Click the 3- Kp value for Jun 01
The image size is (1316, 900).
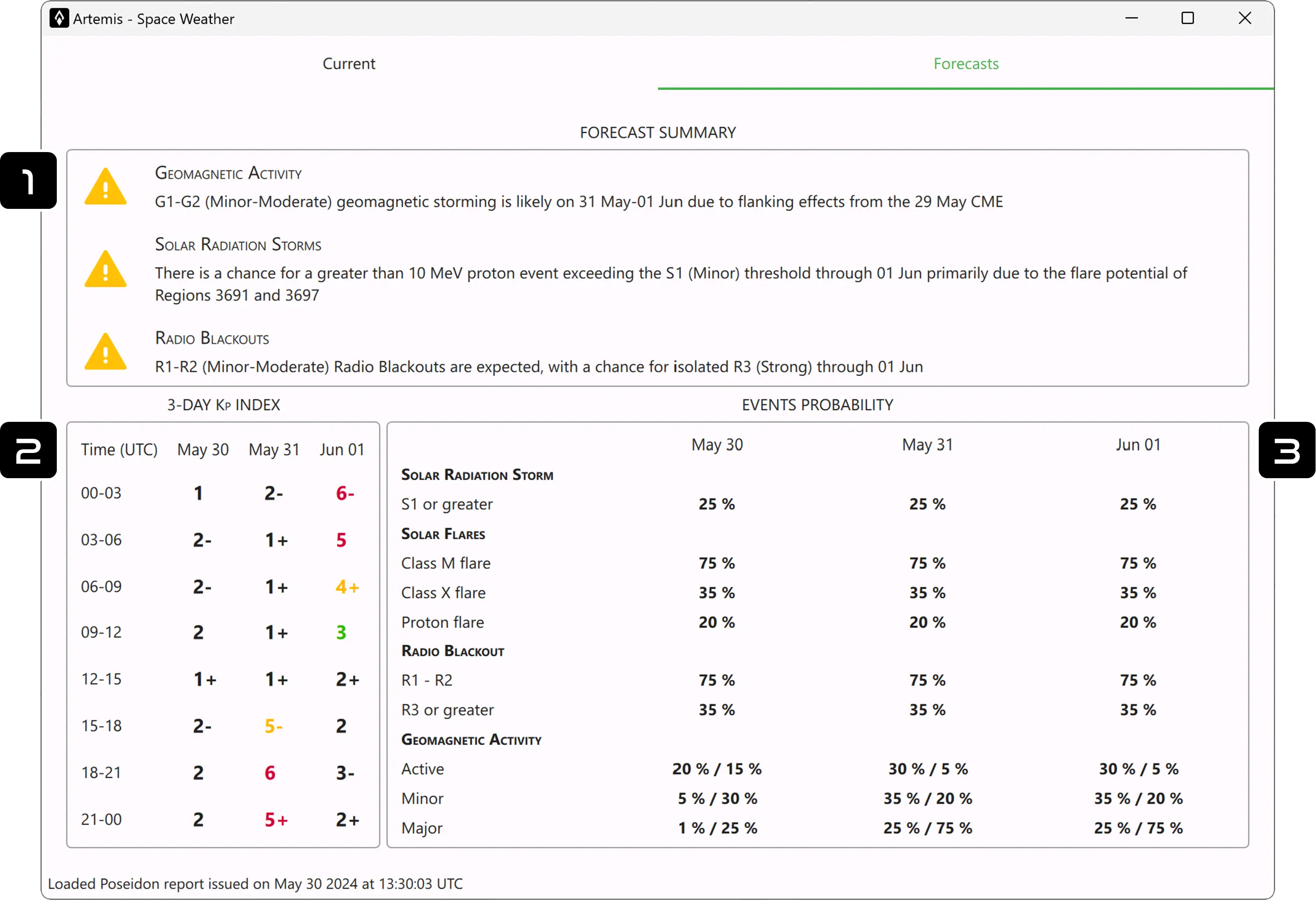(345, 773)
